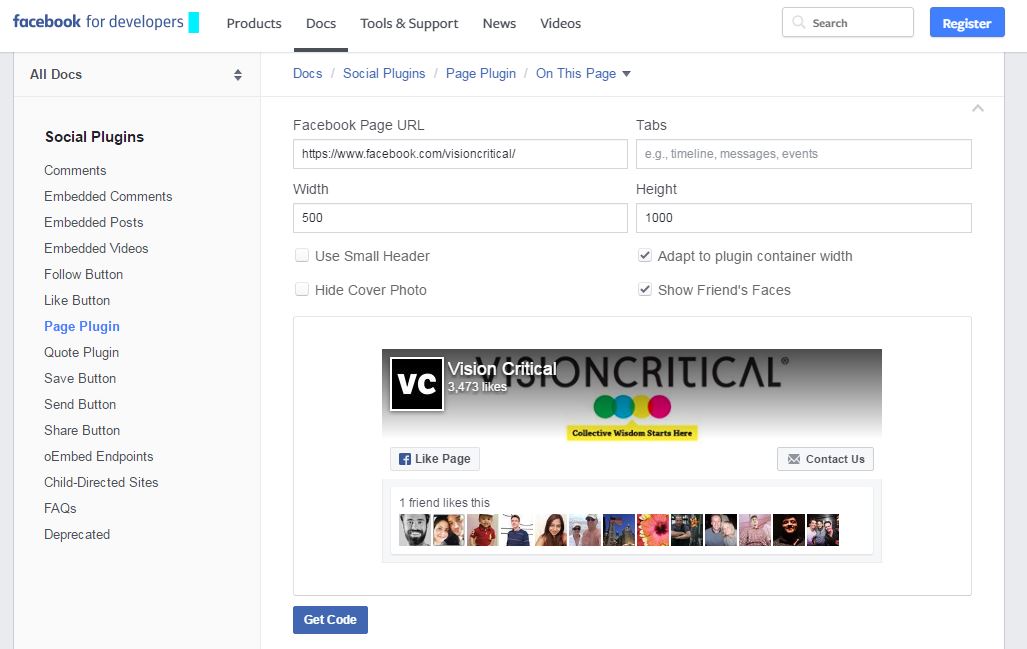Check the Hide Cover Photo box
The image size is (1027, 649).
click(x=302, y=289)
